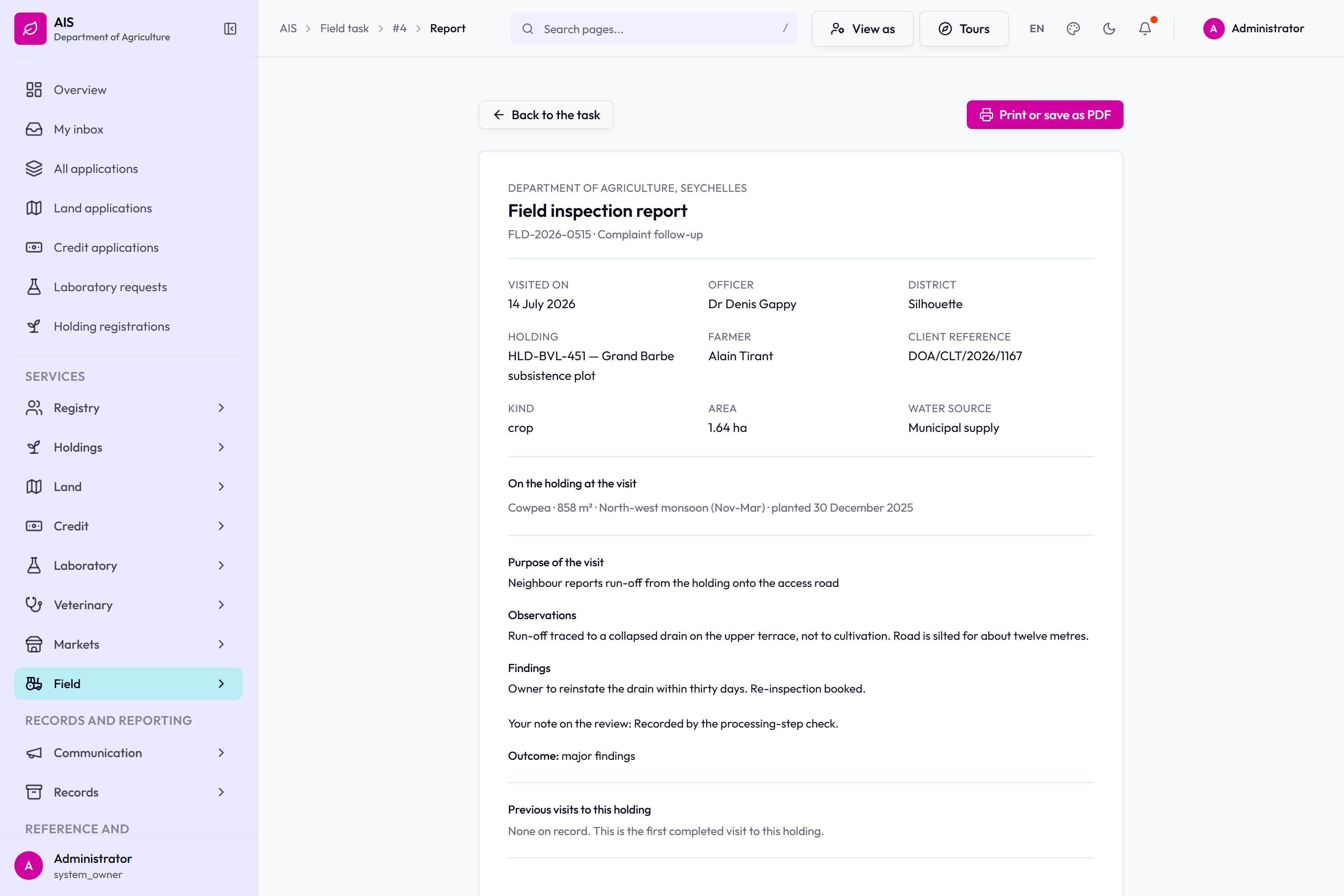
Task: Click the client reference DOA/CLT/2026/1167
Action: tap(965, 356)
